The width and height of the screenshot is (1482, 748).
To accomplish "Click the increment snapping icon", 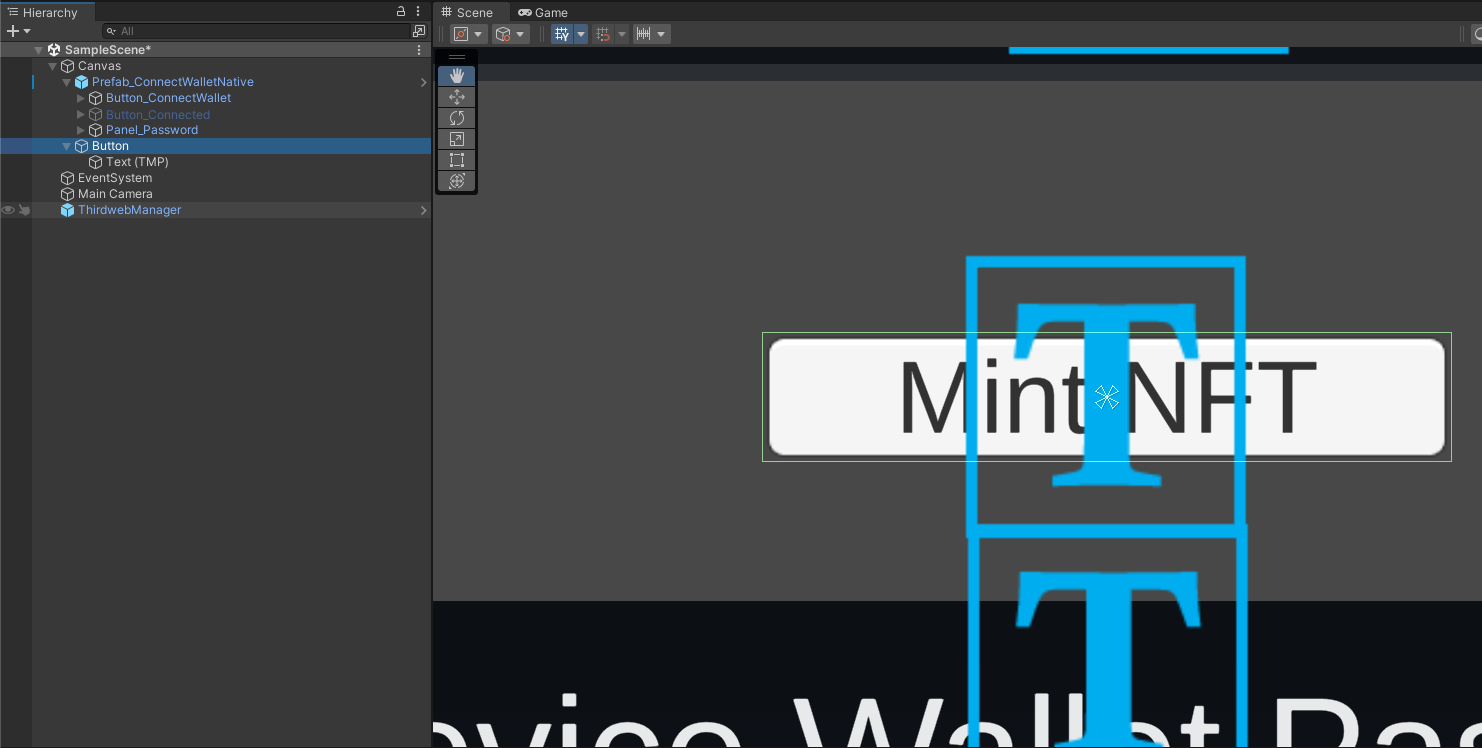I will [x=644, y=34].
